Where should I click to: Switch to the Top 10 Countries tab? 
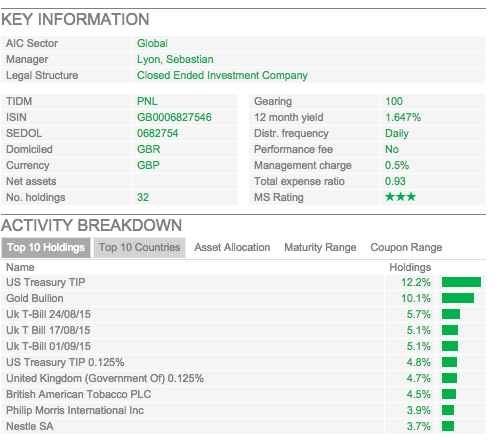(x=139, y=247)
